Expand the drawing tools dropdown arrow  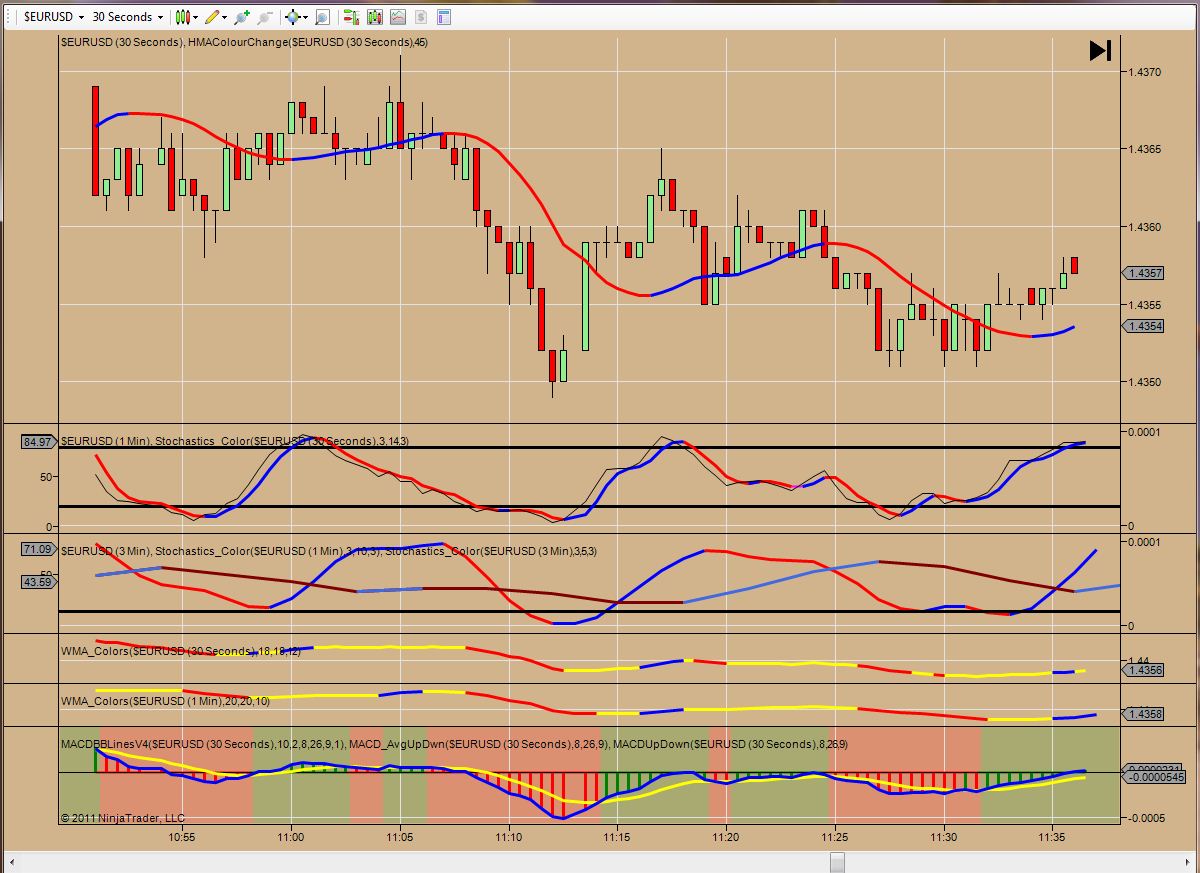click(x=224, y=17)
